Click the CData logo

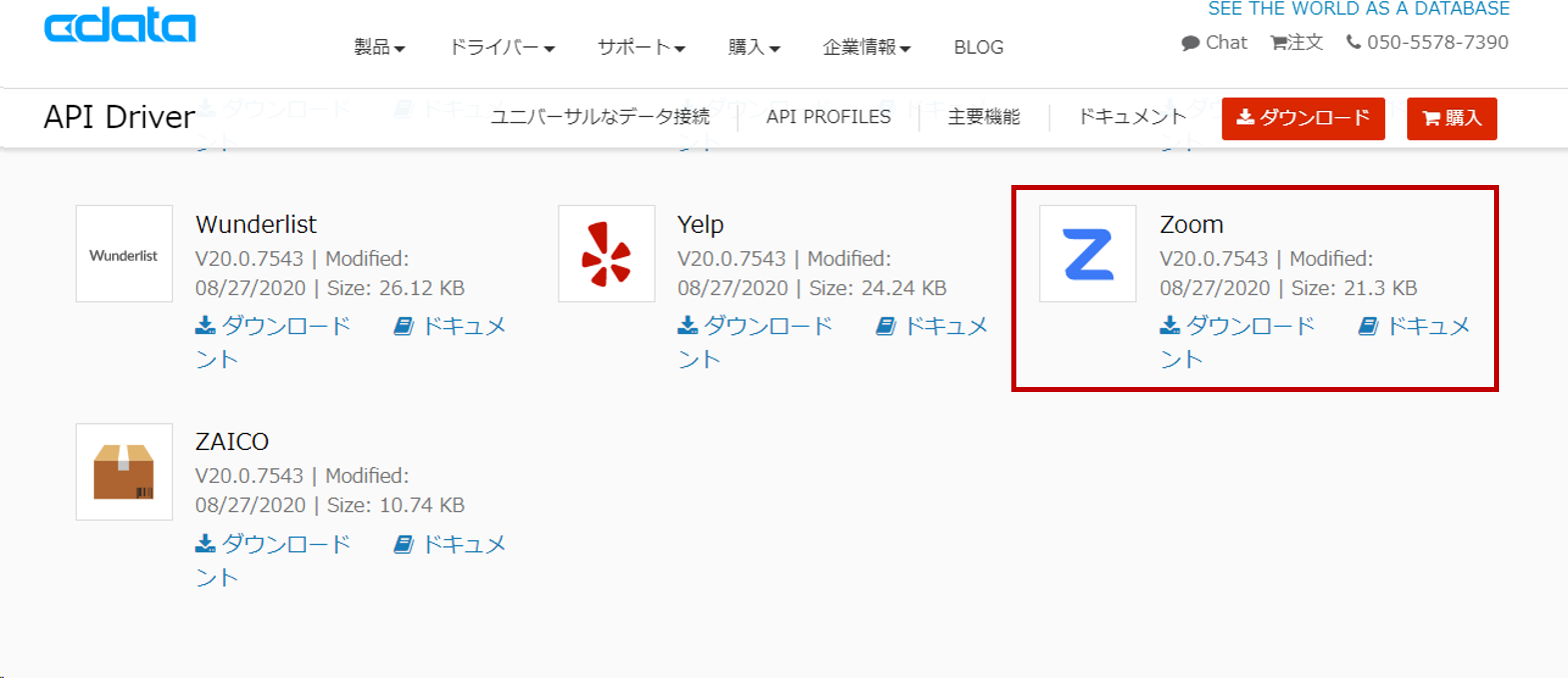[120, 26]
